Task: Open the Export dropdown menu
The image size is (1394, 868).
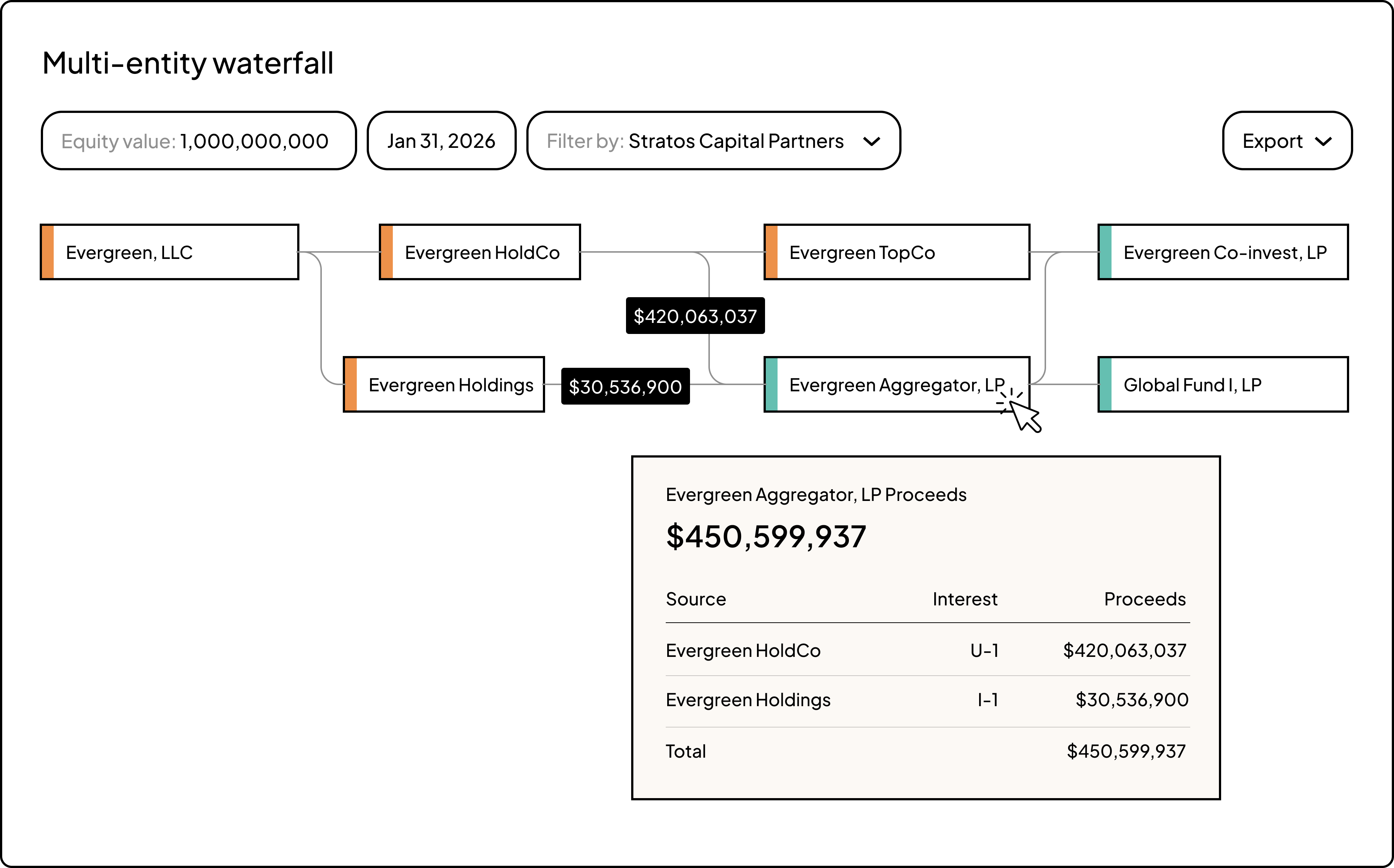Action: point(1287,140)
